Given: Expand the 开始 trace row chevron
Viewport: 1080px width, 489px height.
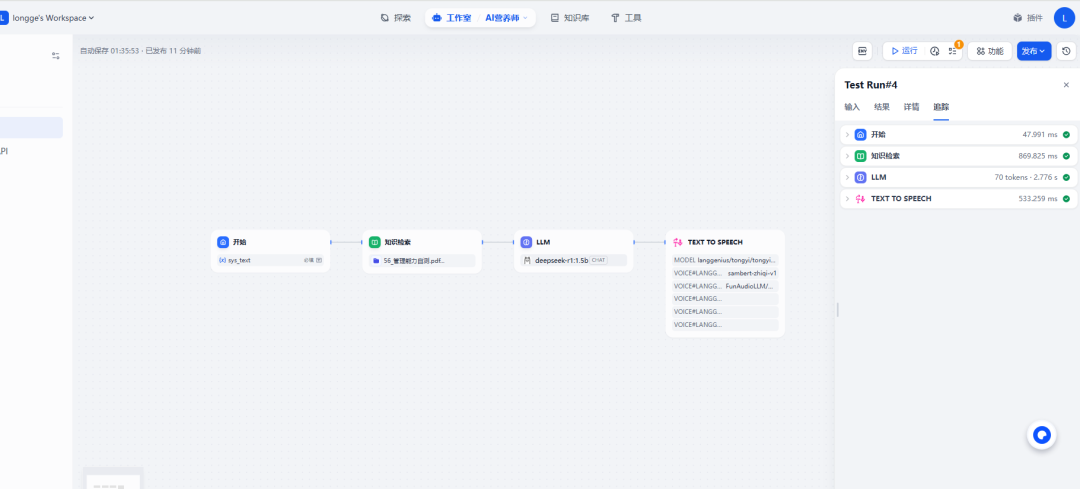Looking at the screenshot, I should click(847, 135).
